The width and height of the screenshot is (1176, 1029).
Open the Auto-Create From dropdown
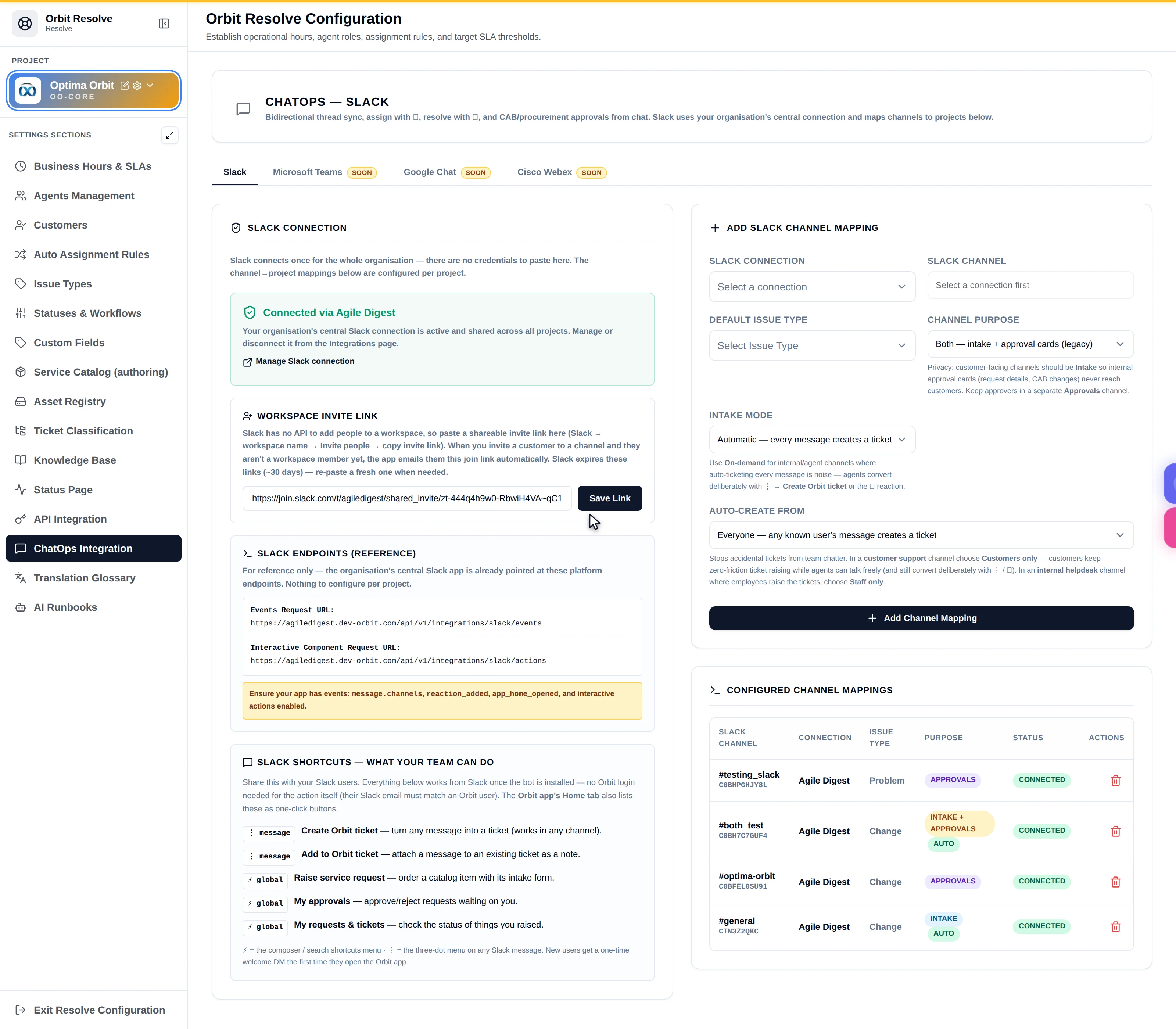click(x=921, y=535)
